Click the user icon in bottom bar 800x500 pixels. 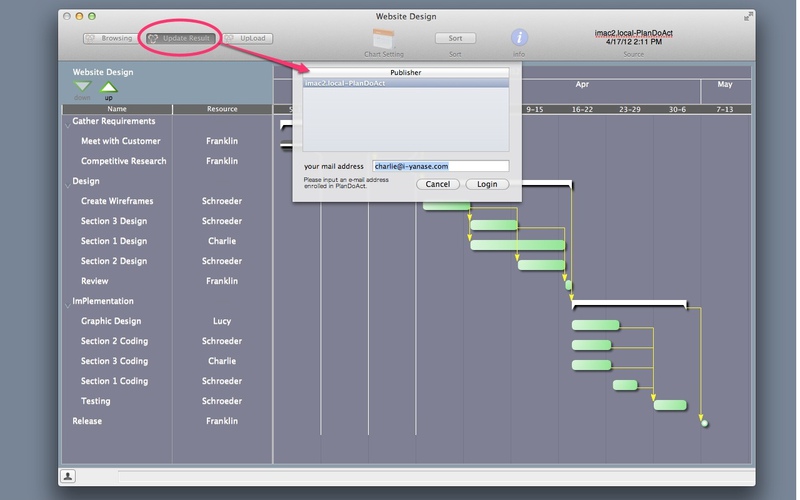coord(67,476)
